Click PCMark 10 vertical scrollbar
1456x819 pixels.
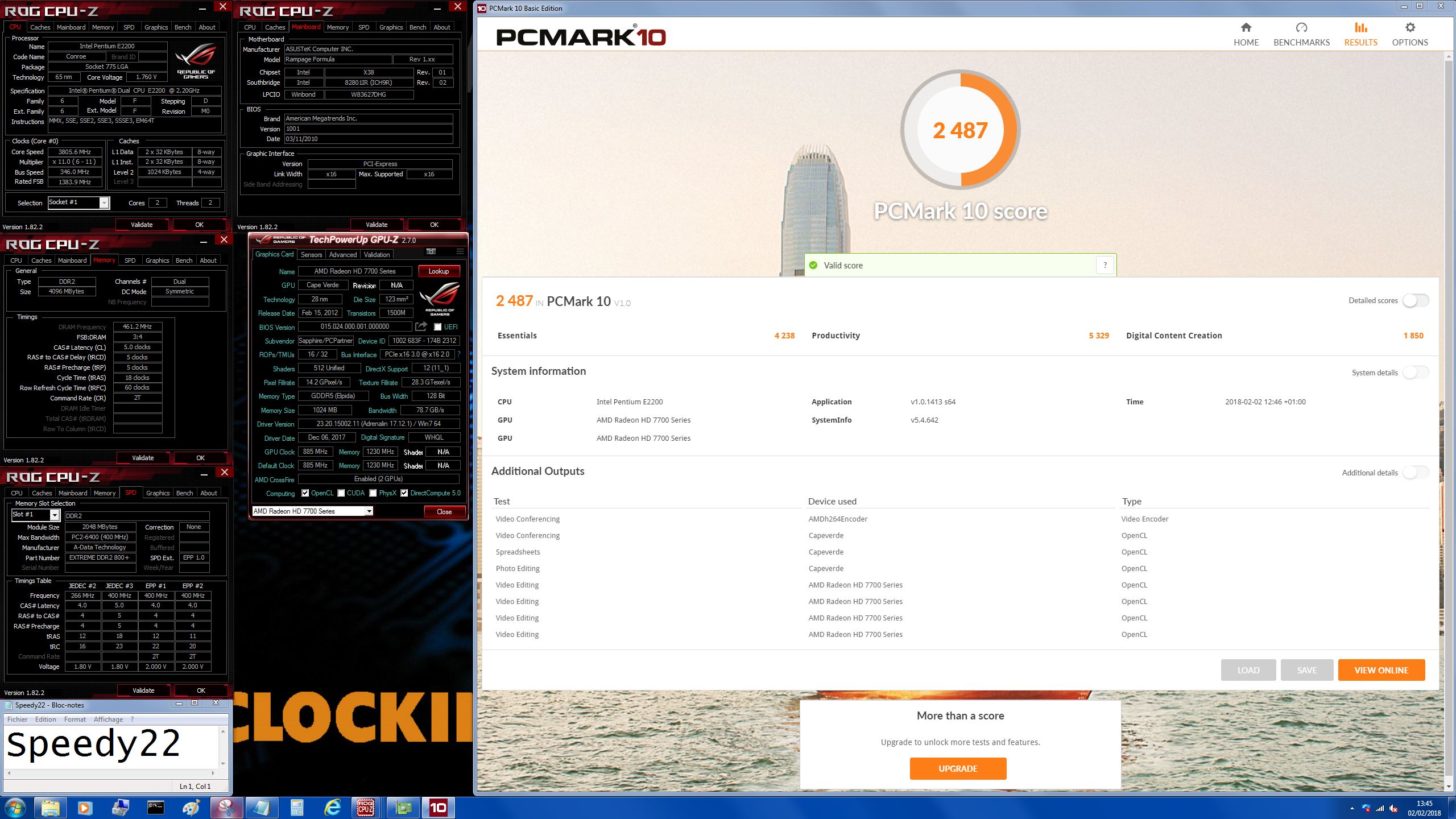1449,421
